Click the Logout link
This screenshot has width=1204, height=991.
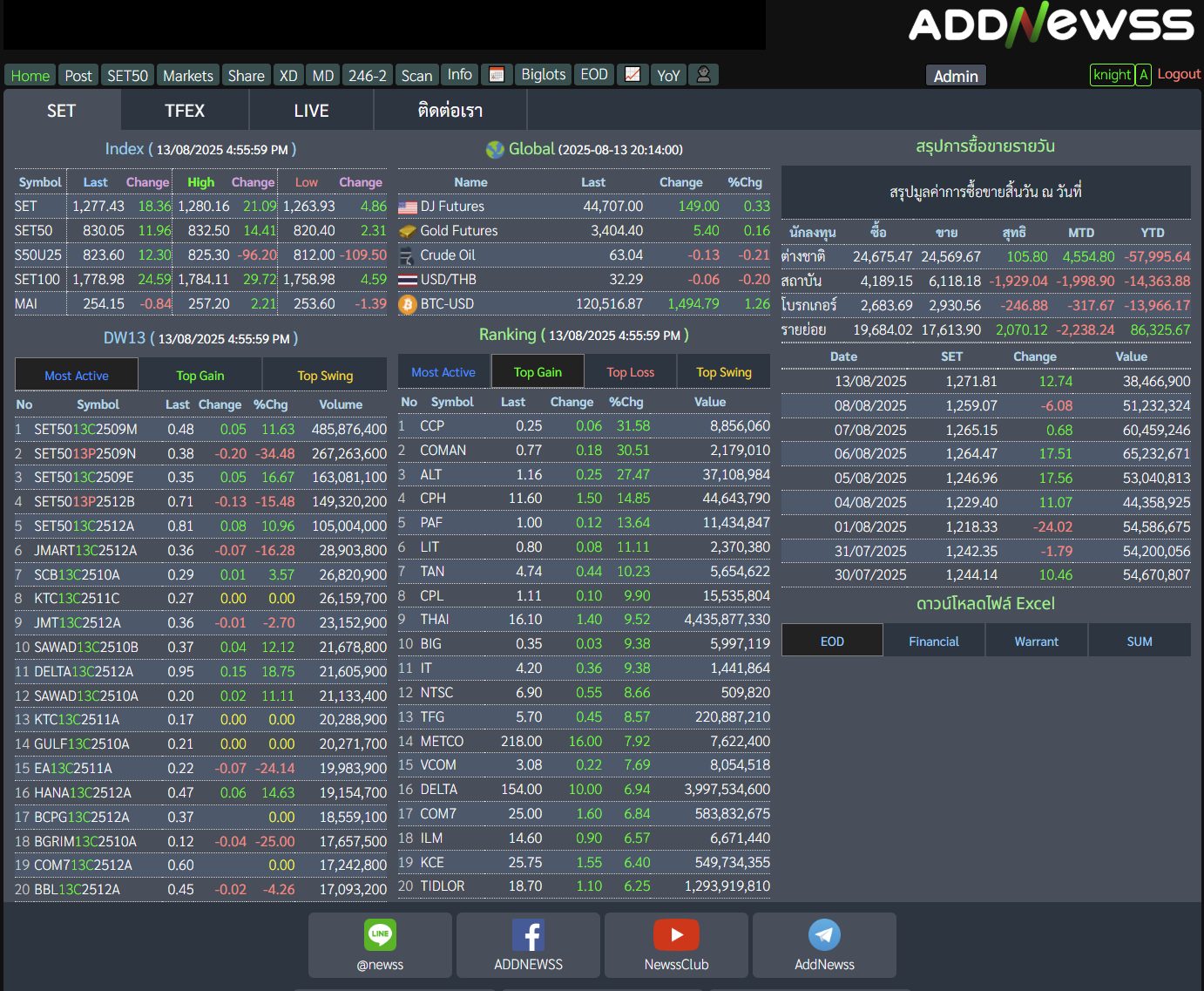(x=1179, y=74)
